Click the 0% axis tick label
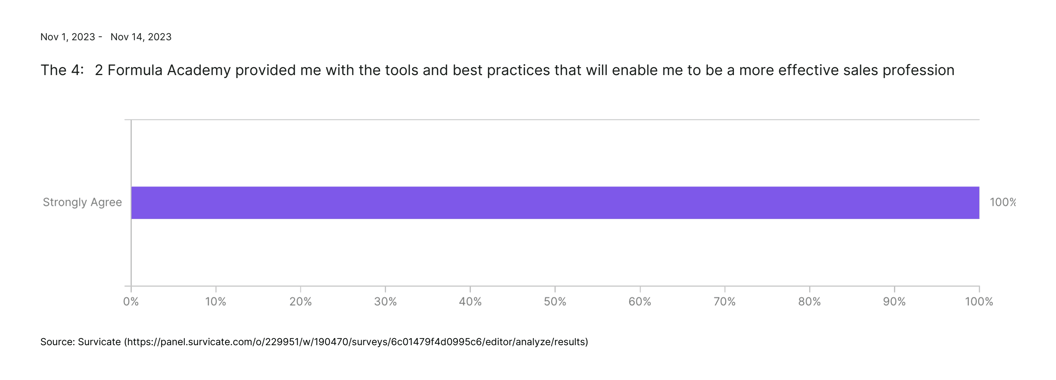The image size is (1056, 380). click(131, 302)
